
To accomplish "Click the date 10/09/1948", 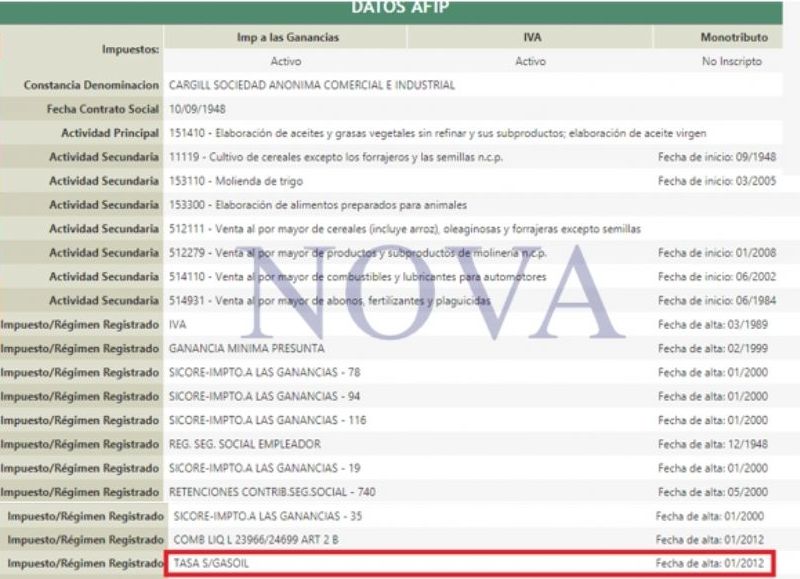I will pyautogui.click(x=197, y=109).
